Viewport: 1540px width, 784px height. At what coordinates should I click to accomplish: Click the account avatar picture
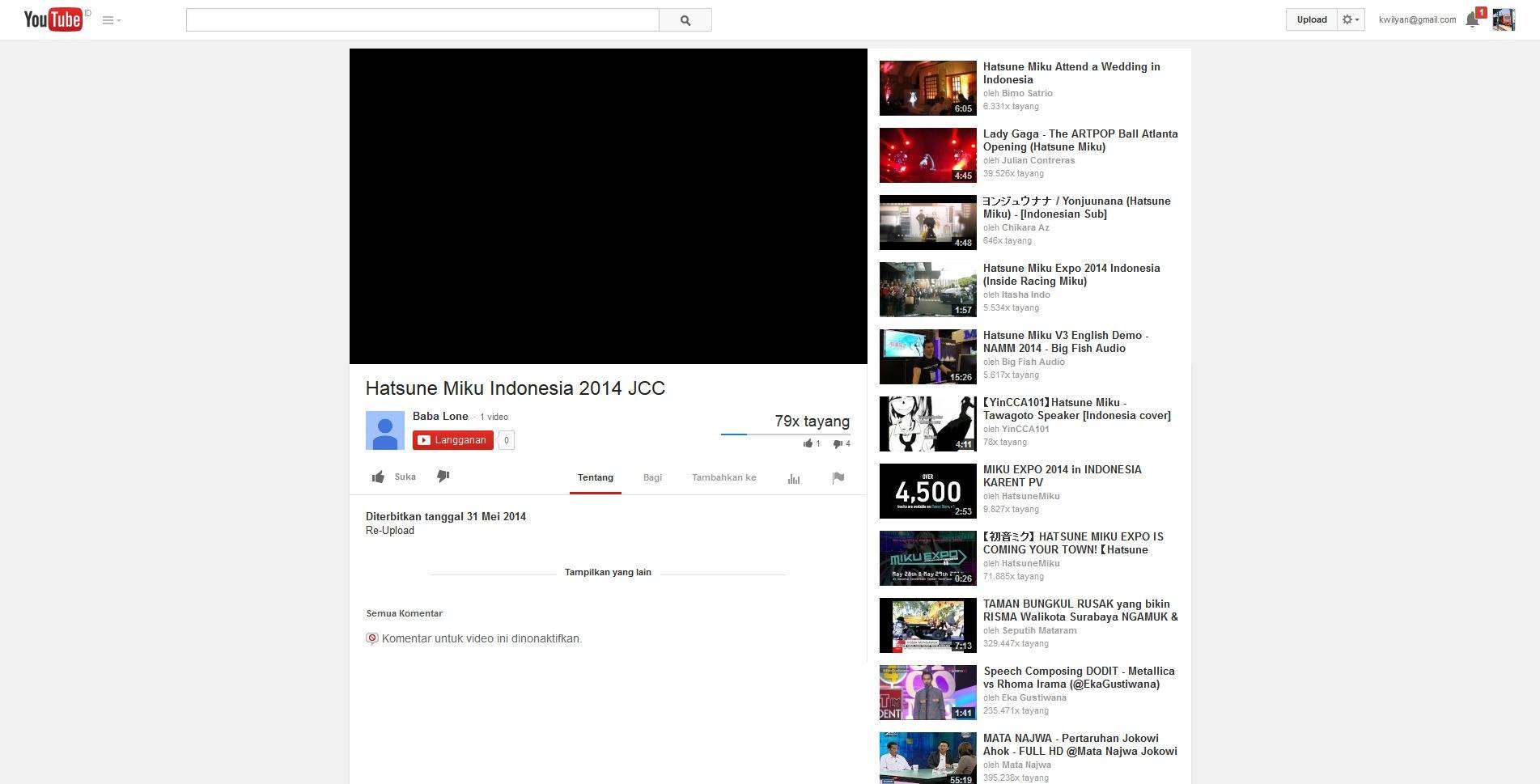1503,20
